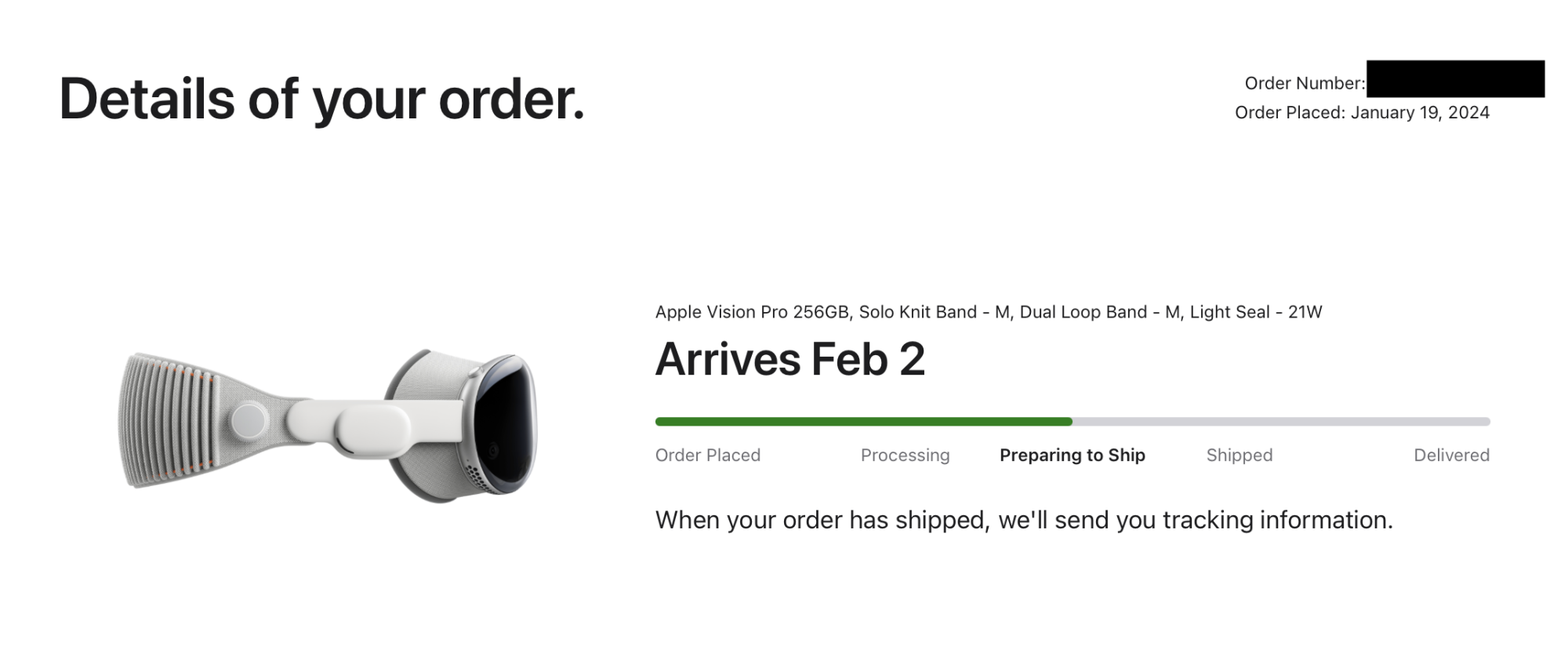Select the 'Processing' progress step
Viewport: 1568px width, 646px height.
[x=905, y=455]
